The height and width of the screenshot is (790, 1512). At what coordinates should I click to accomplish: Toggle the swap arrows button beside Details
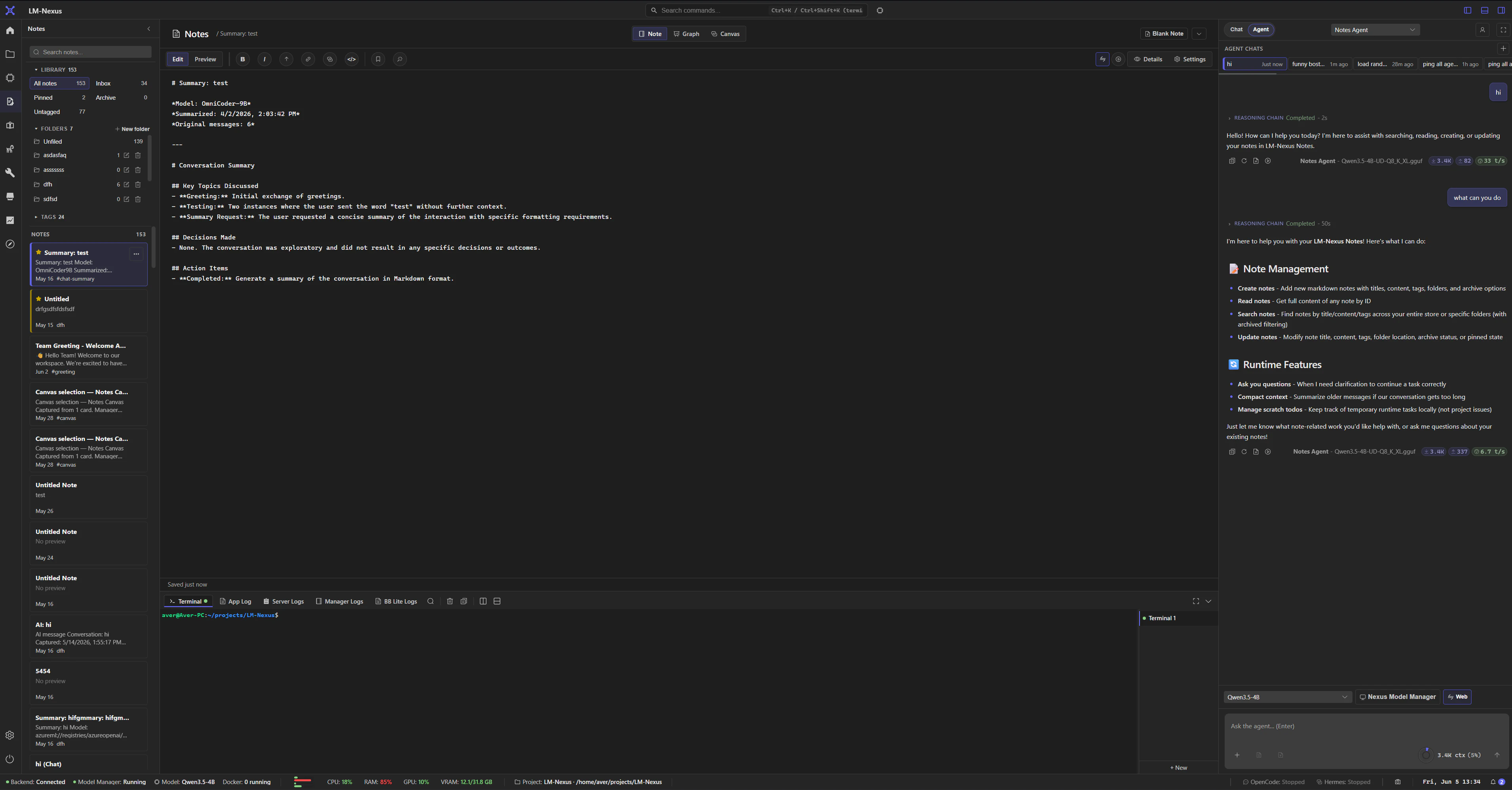[1102, 59]
